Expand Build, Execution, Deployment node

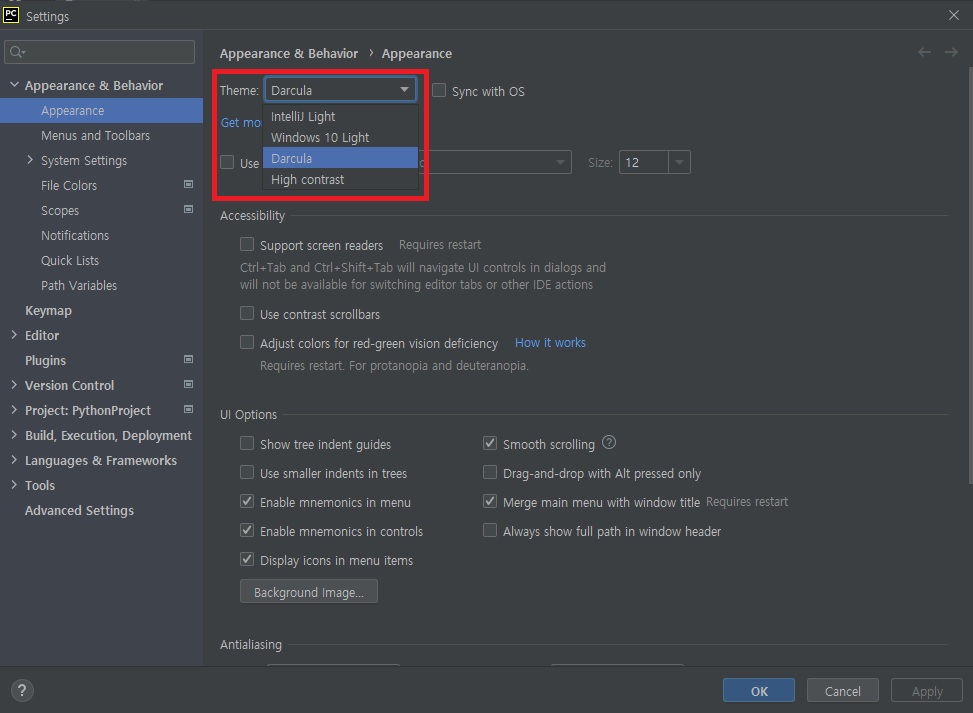14,435
